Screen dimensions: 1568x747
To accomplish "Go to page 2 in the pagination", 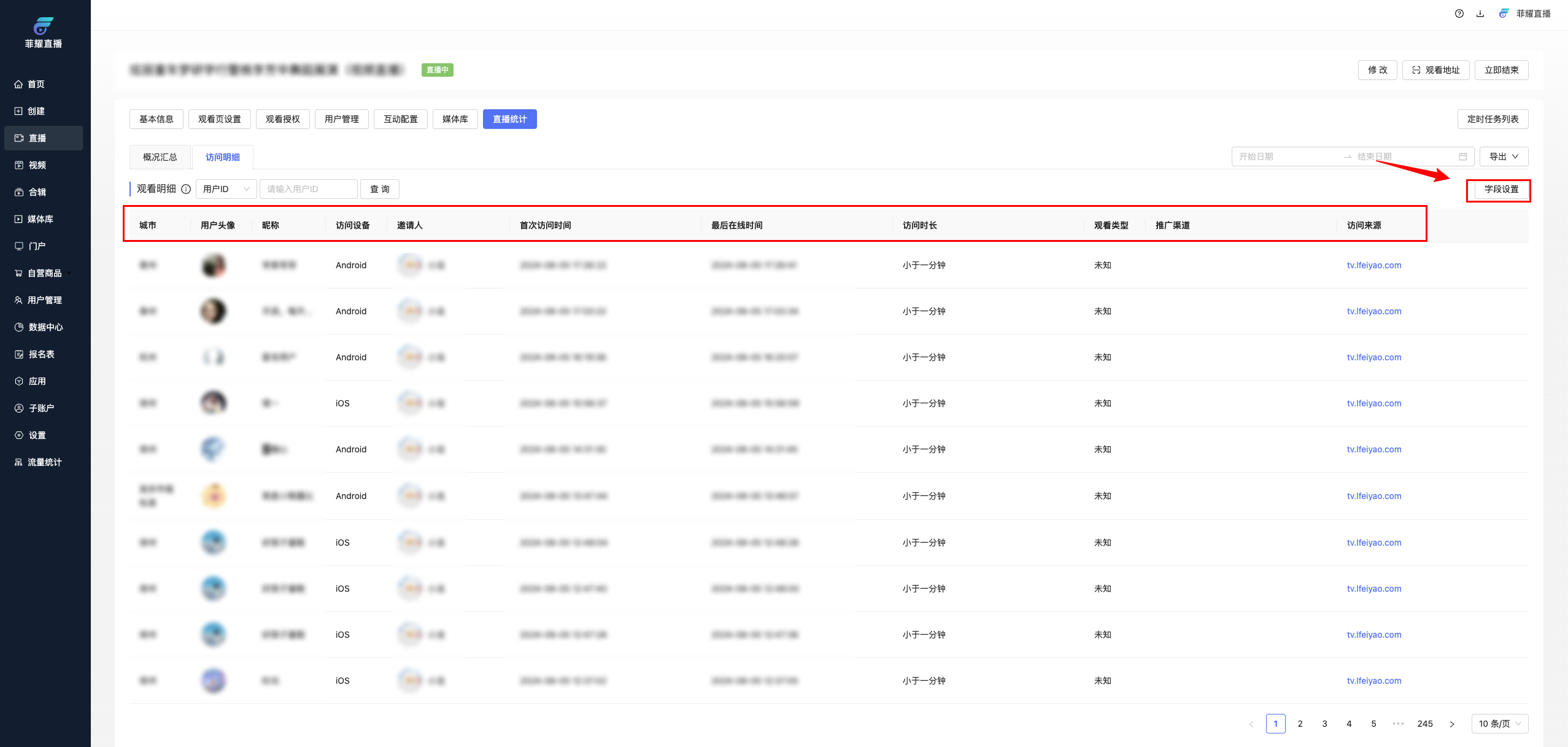I will (x=1300, y=724).
